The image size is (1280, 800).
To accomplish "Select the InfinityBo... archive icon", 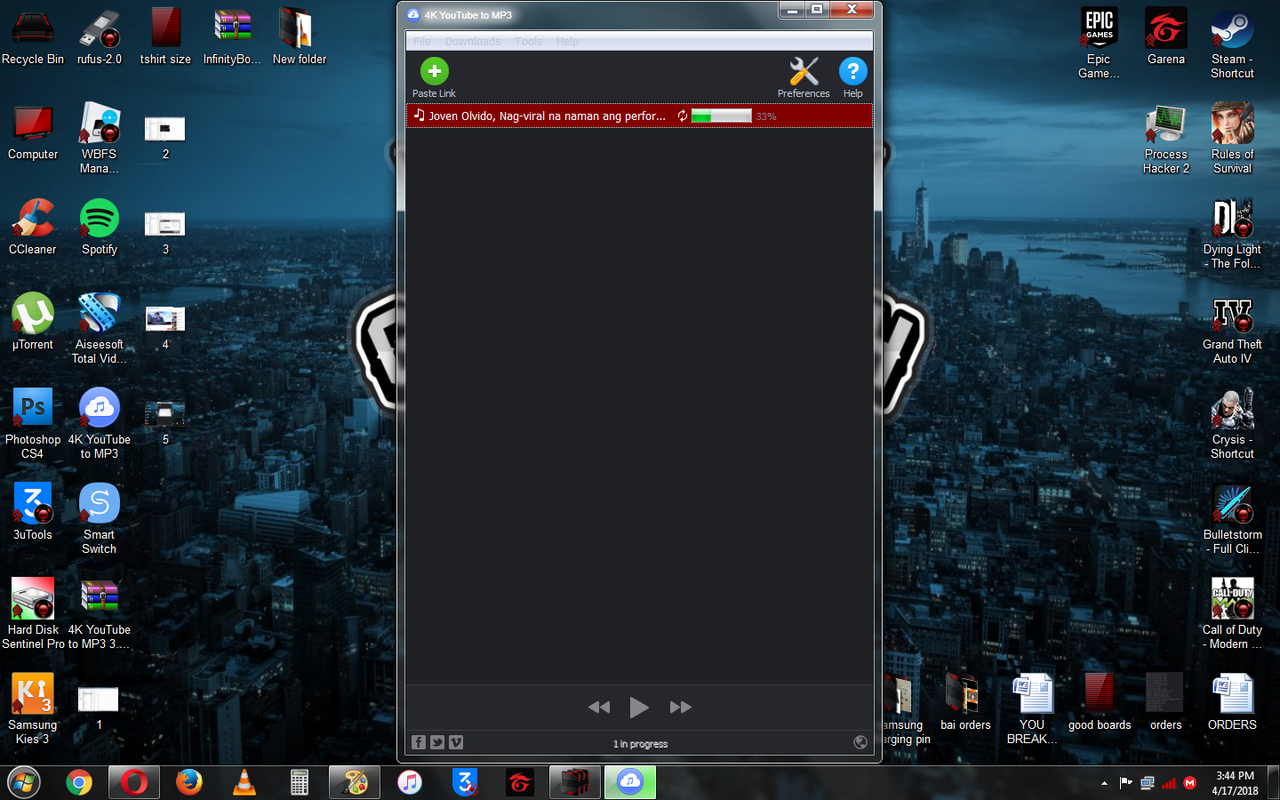I will (232, 36).
